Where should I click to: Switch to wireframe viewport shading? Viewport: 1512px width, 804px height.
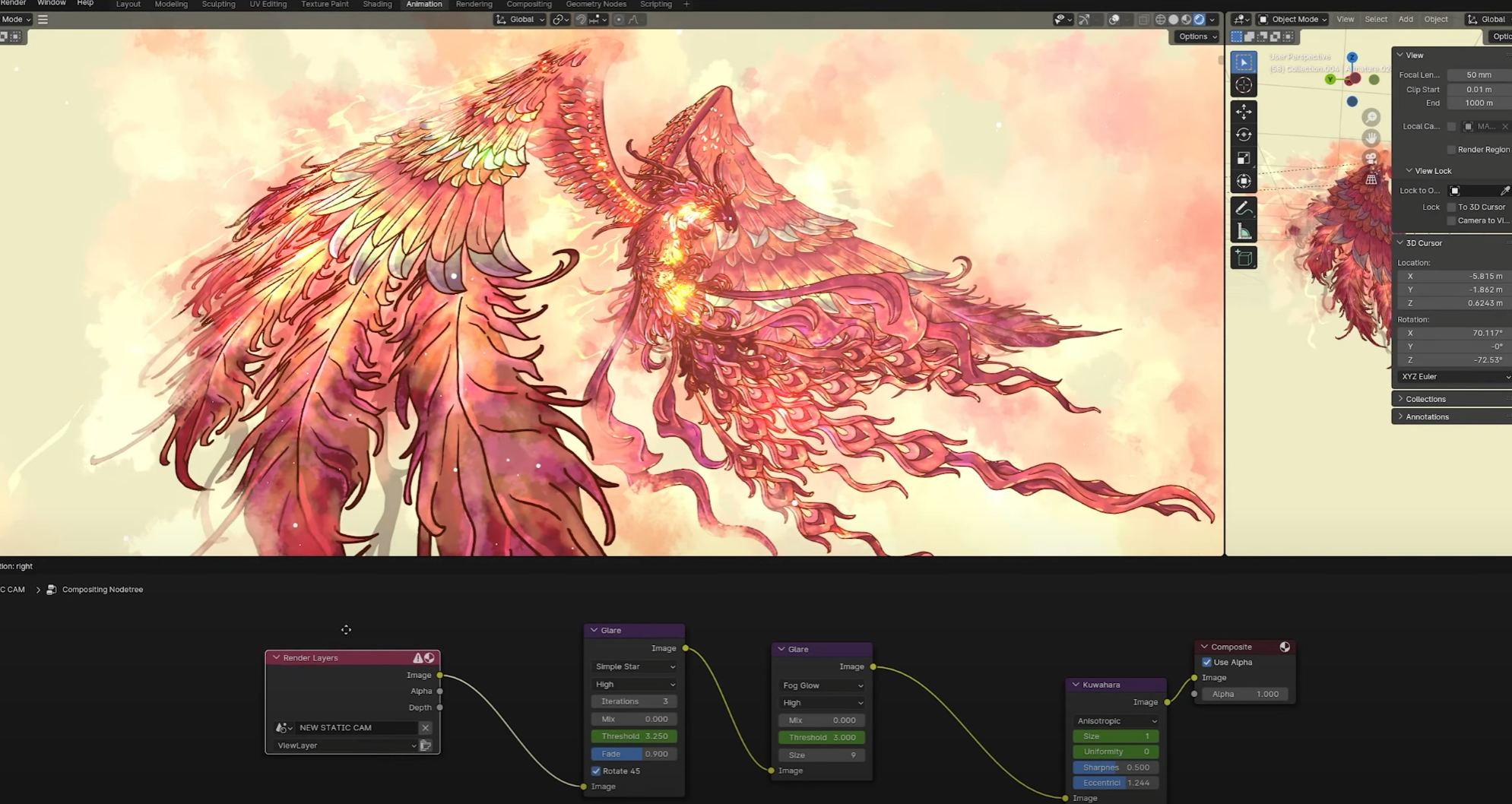click(x=1161, y=20)
